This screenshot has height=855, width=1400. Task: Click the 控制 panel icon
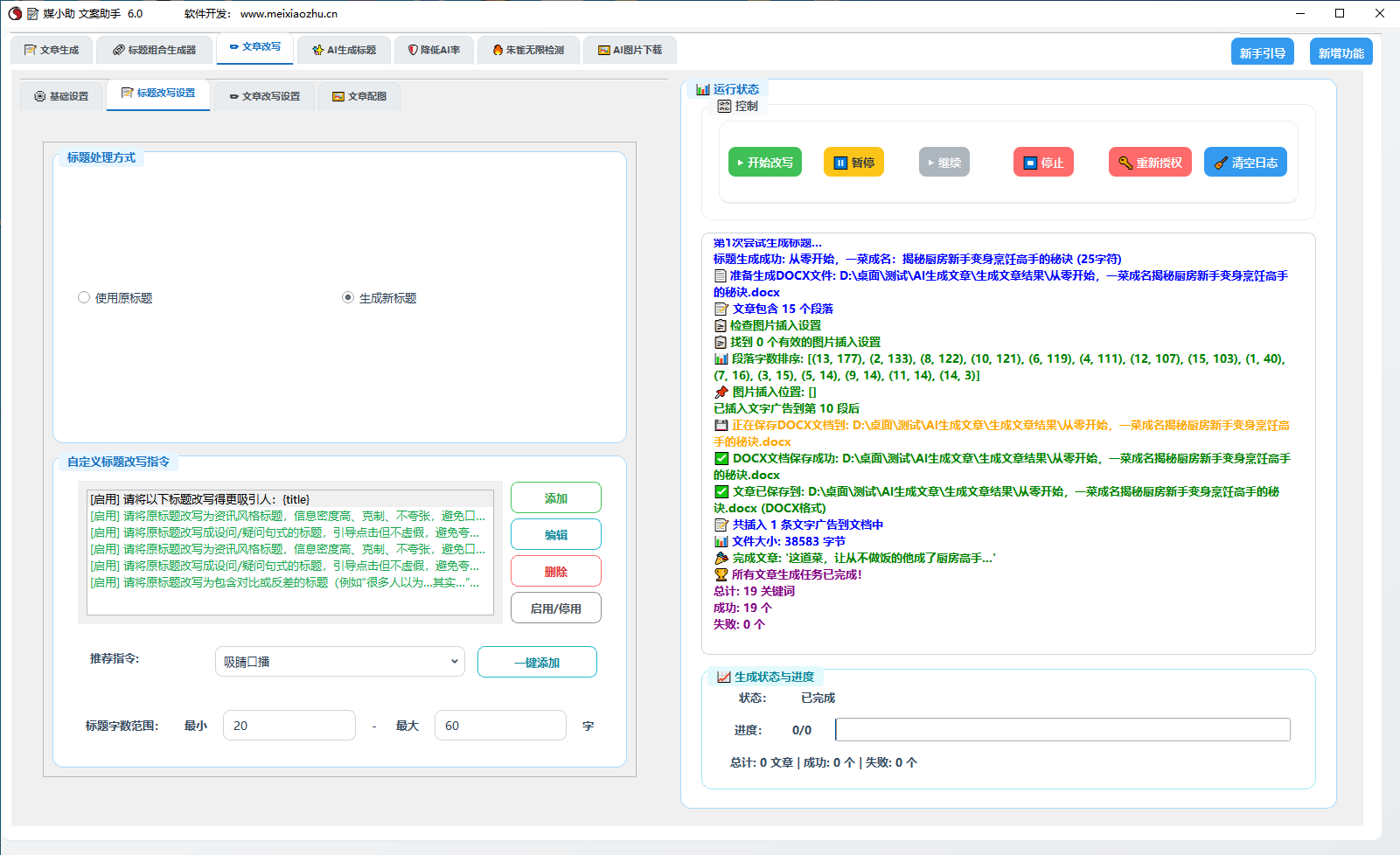[x=724, y=105]
